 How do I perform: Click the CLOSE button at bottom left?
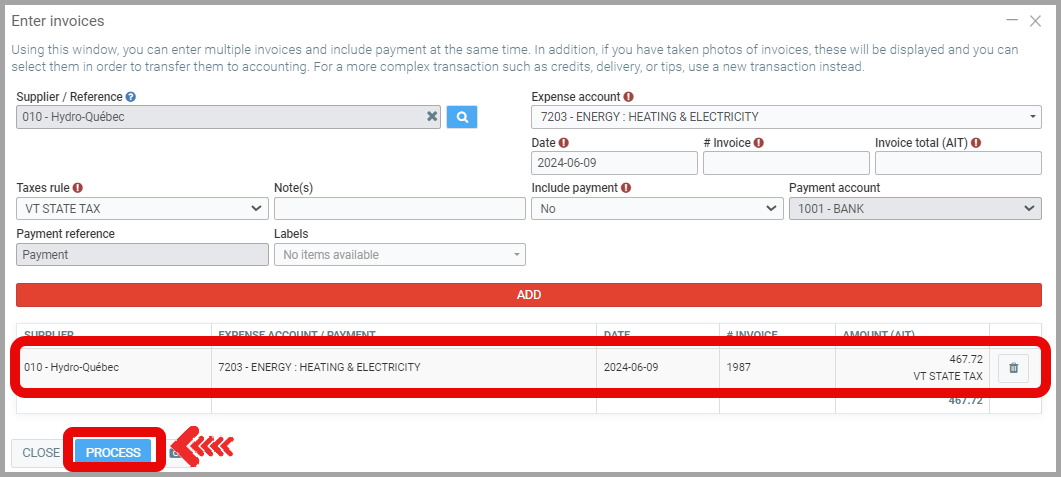point(41,453)
